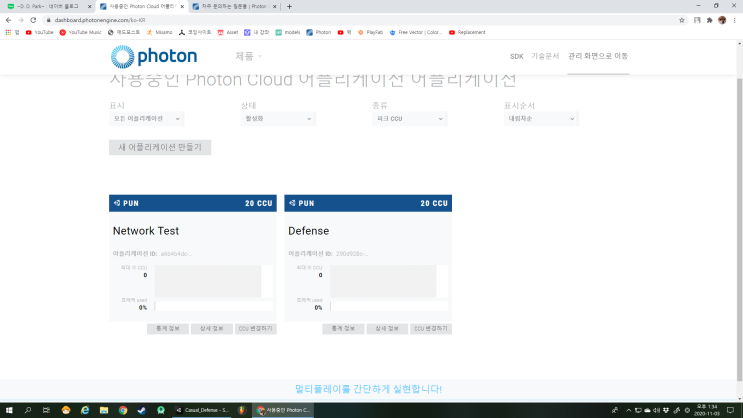Image resolution: width=743 pixels, height=418 pixels.
Task: Open the Replacement bookmark
Action: [x=467, y=32]
